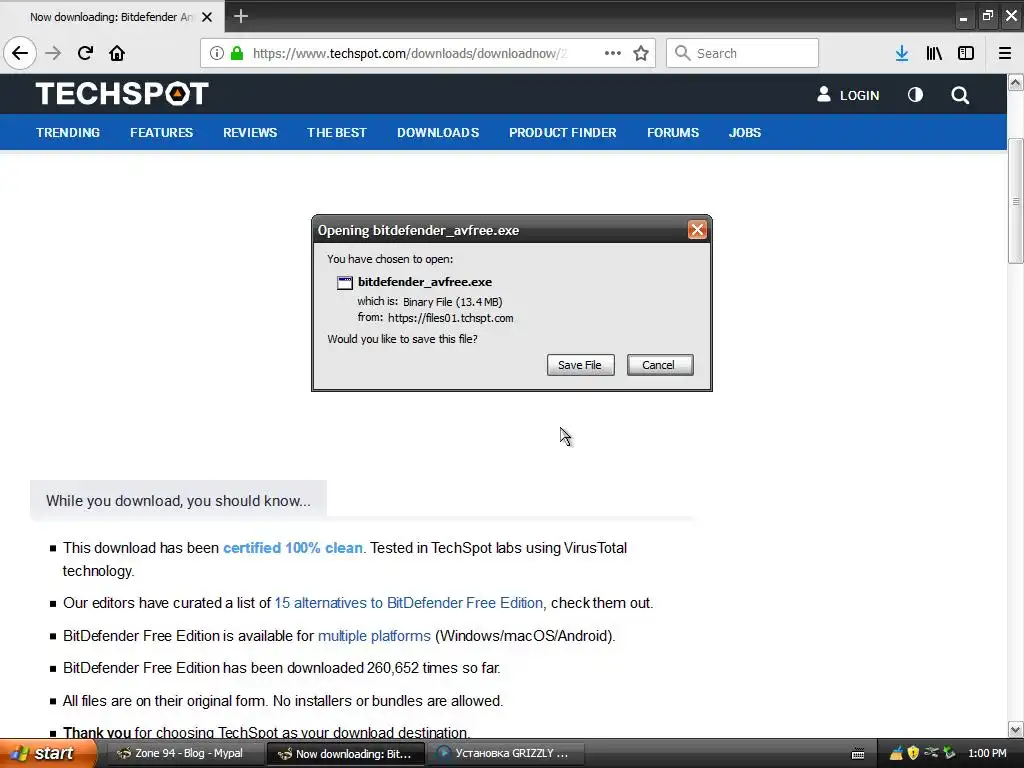Image resolution: width=1024 pixels, height=768 pixels.
Task: Click Save File in download dialog
Action: tap(580, 365)
